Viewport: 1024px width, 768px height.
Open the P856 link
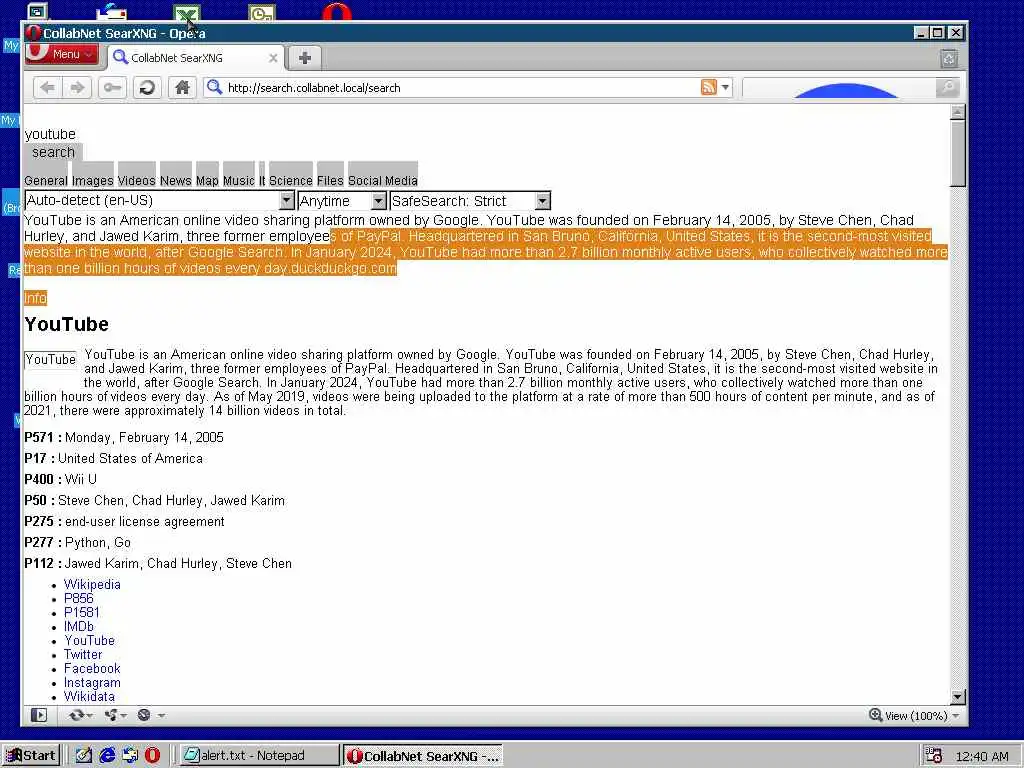[x=78, y=598]
